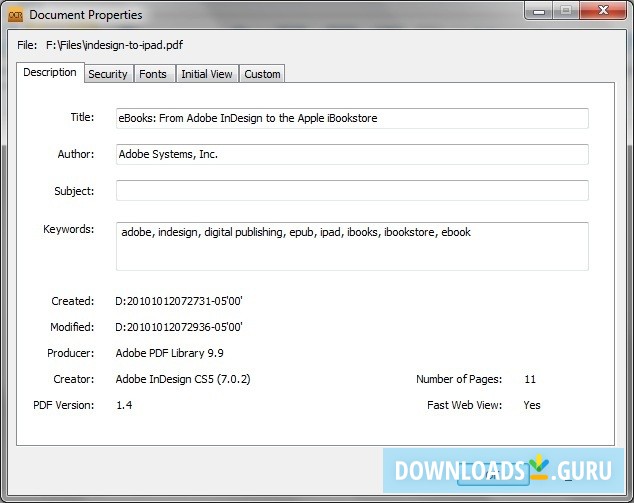The height and width of the screenshot is (503, 634).
Task: Close the Document Properties dialog
Action: [603, 10]
